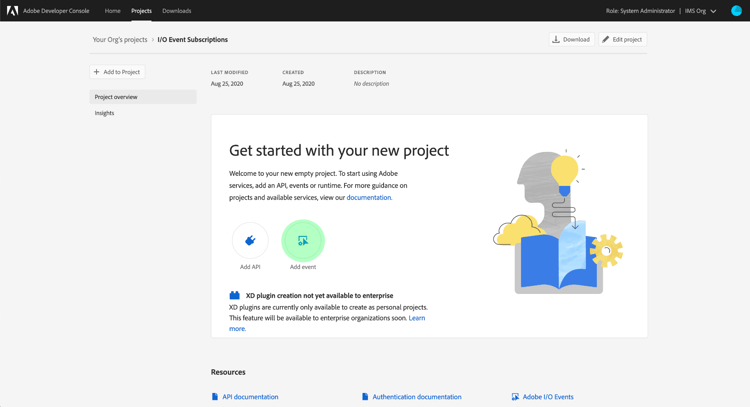
Task: Click the XD plugin brick icon
Action: pyautogui.click(x=234, y=295)
